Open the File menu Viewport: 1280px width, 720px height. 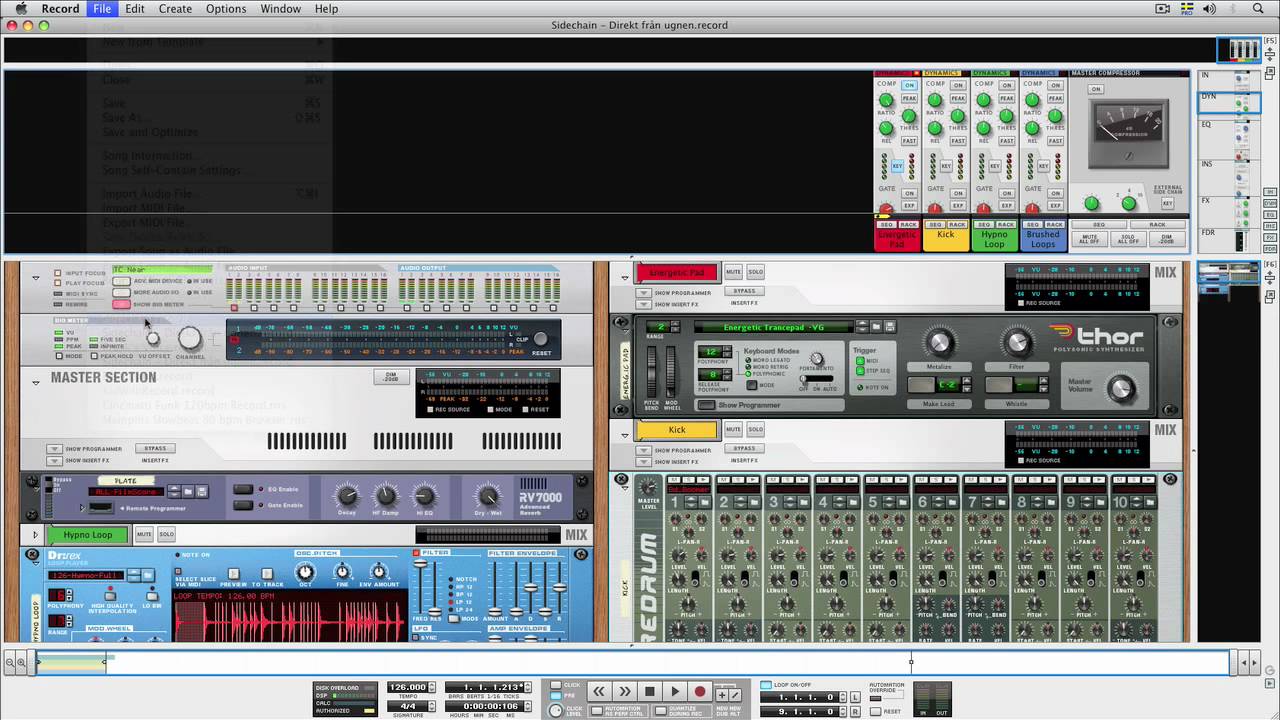[x=102, y=8]
